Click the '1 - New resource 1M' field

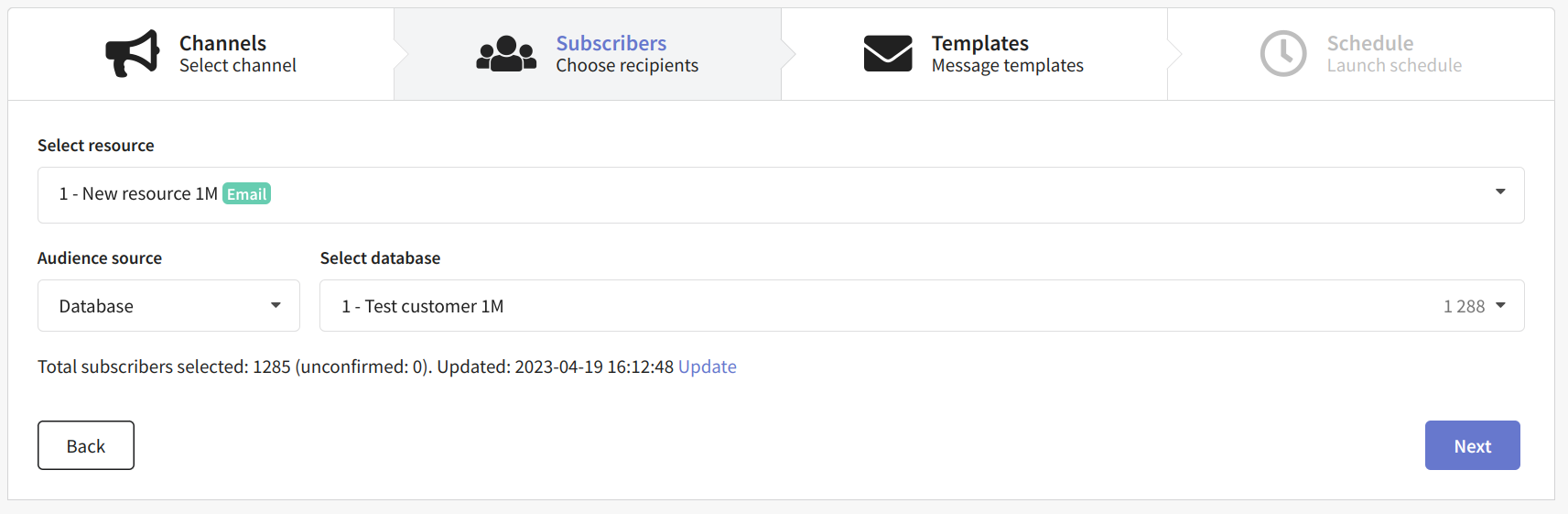[781, 194]
